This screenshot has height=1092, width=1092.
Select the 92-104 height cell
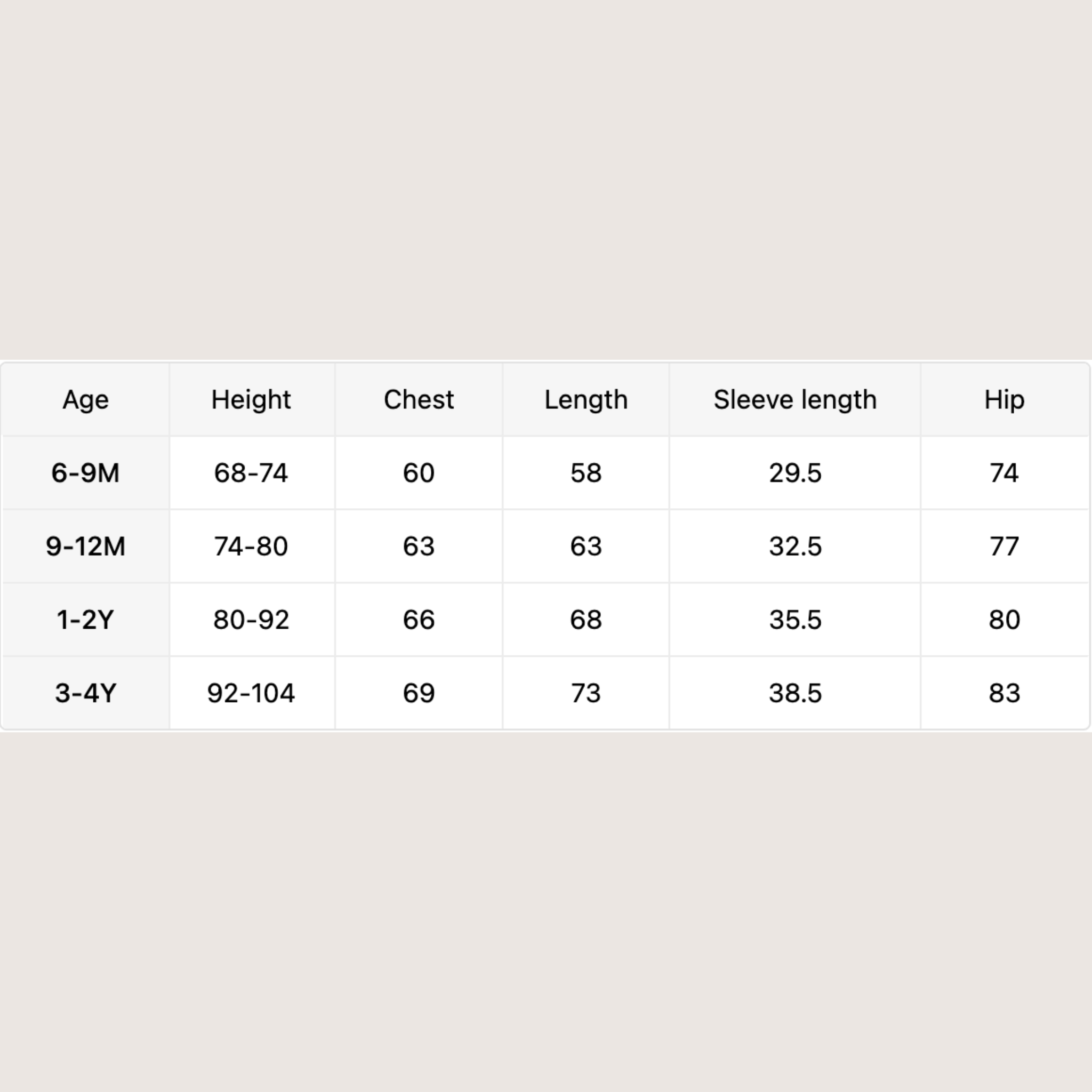click(x=251, y=693)
